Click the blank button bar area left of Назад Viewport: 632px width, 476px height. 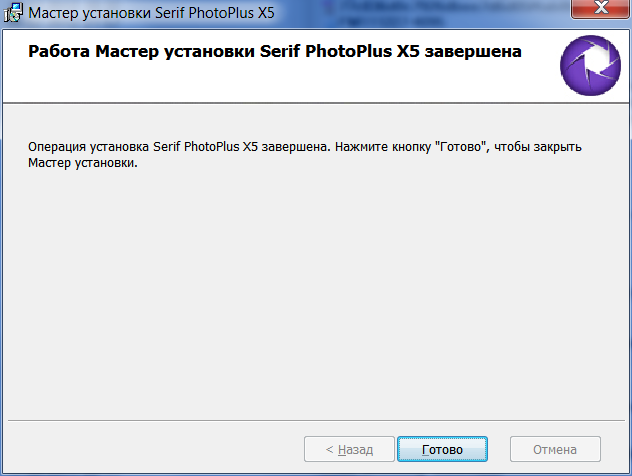tap(155, 449)
